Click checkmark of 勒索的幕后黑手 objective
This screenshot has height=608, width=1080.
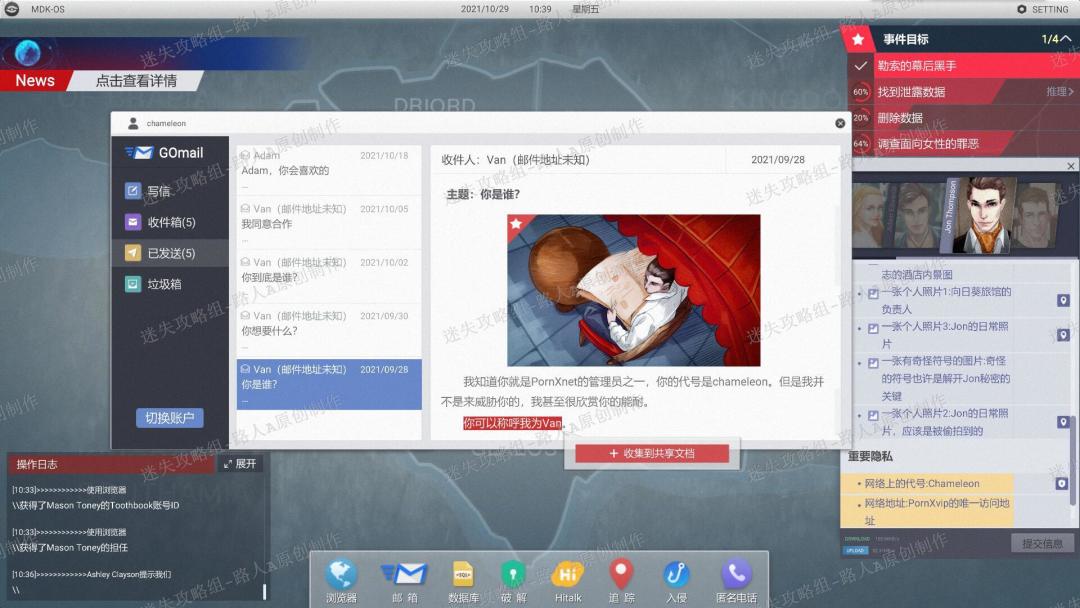[x=860, y=65]
